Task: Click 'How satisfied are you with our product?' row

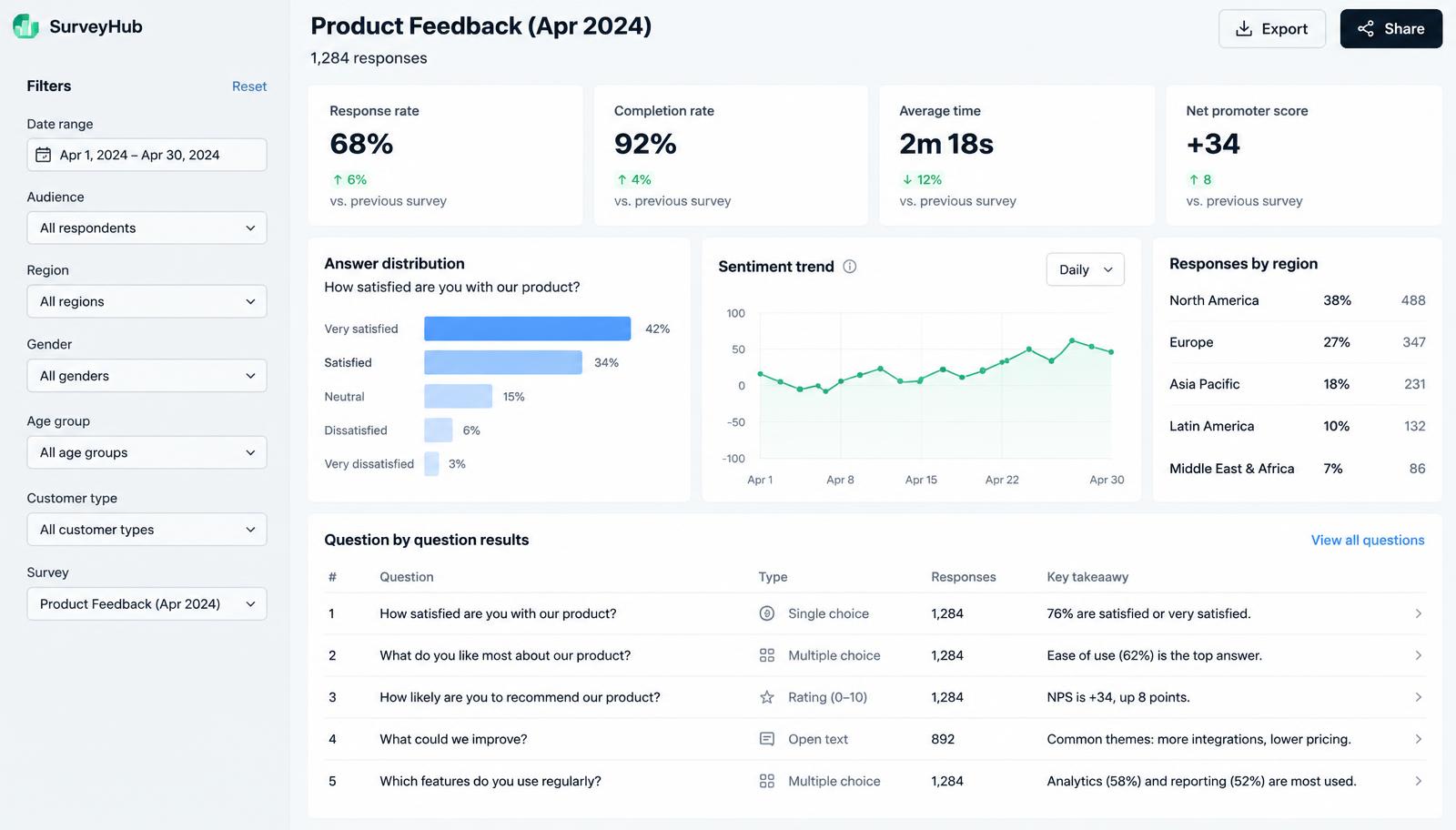Action: point(875,613)
